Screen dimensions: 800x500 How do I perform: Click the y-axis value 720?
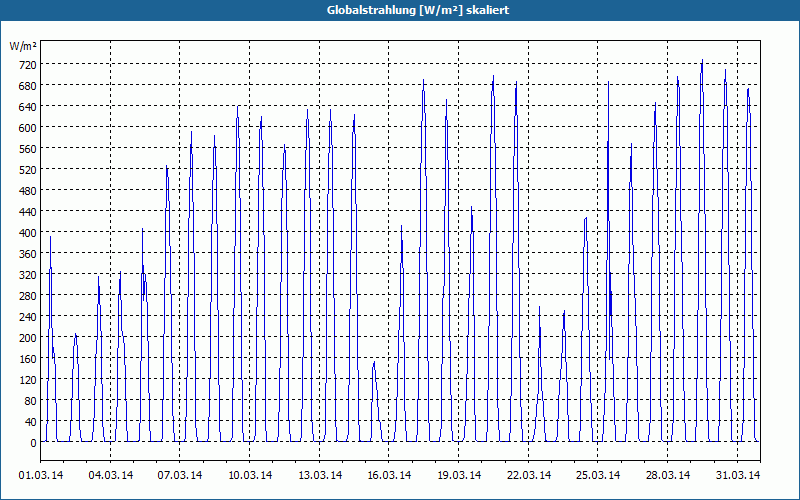[x=28, y=65]
